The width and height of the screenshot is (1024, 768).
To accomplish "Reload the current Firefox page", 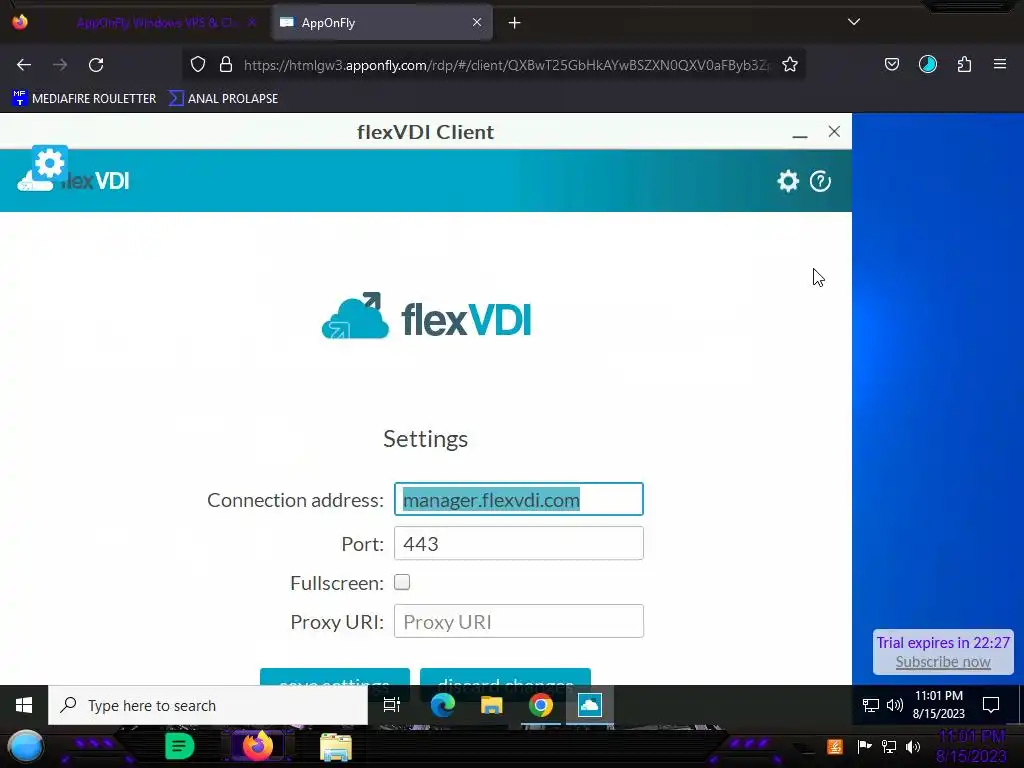I will pos(96,65).
